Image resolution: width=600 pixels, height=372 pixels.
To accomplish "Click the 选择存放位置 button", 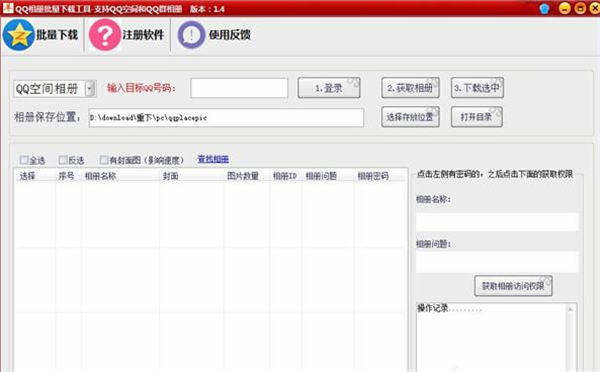I will click(x=410, y=117).
